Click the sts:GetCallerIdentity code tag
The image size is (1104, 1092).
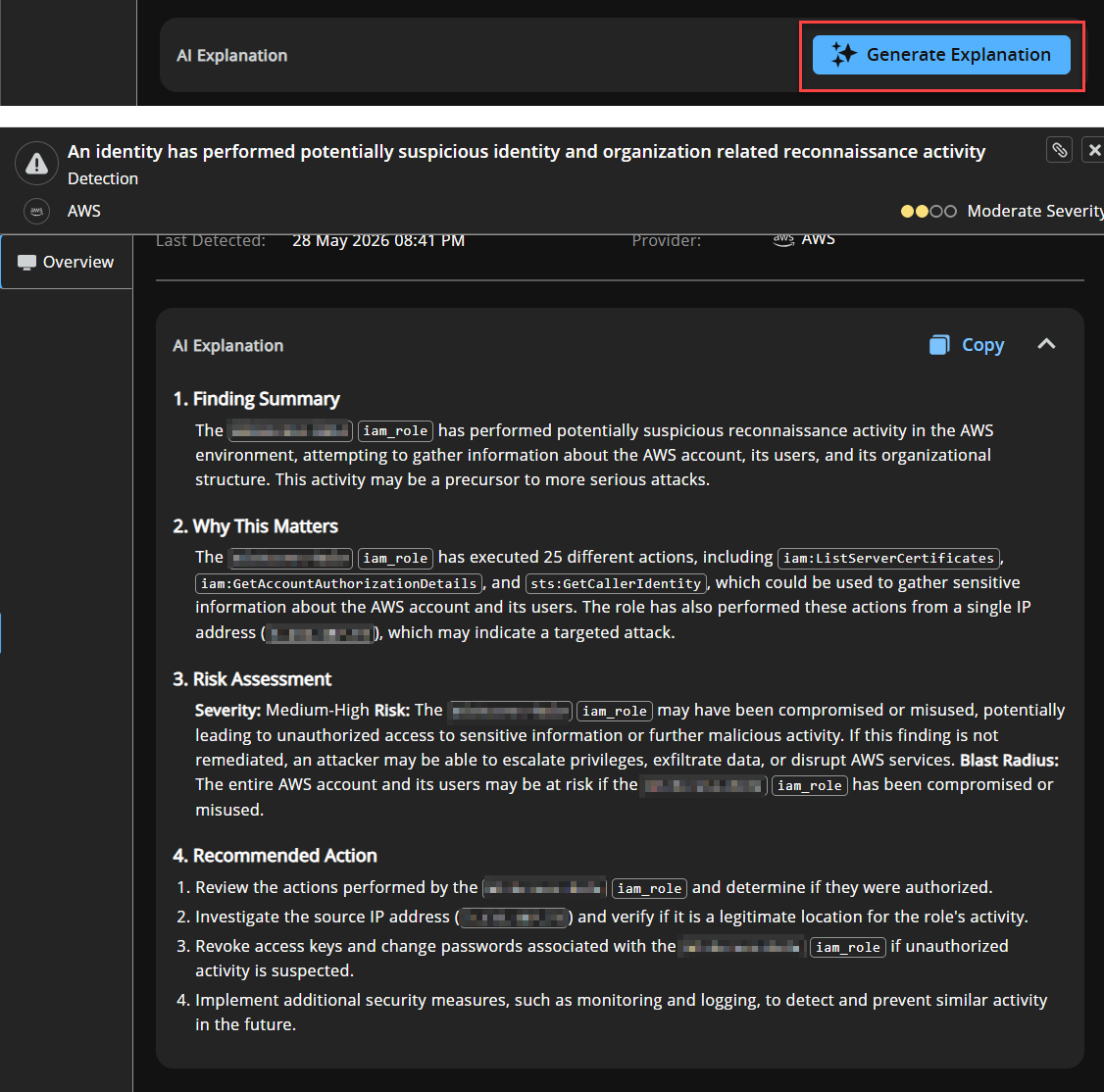(616, 583)
